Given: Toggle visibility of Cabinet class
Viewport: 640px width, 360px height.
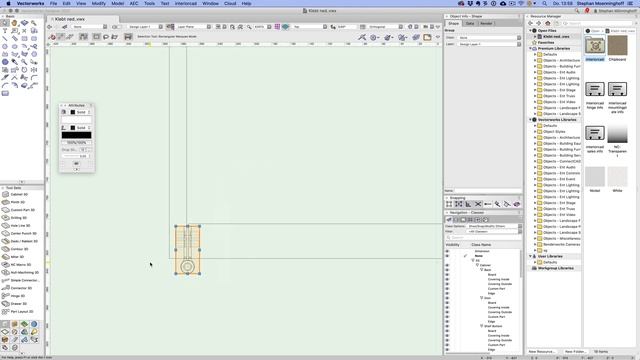Looking at the screenshot, I should [x=447, y=265].
